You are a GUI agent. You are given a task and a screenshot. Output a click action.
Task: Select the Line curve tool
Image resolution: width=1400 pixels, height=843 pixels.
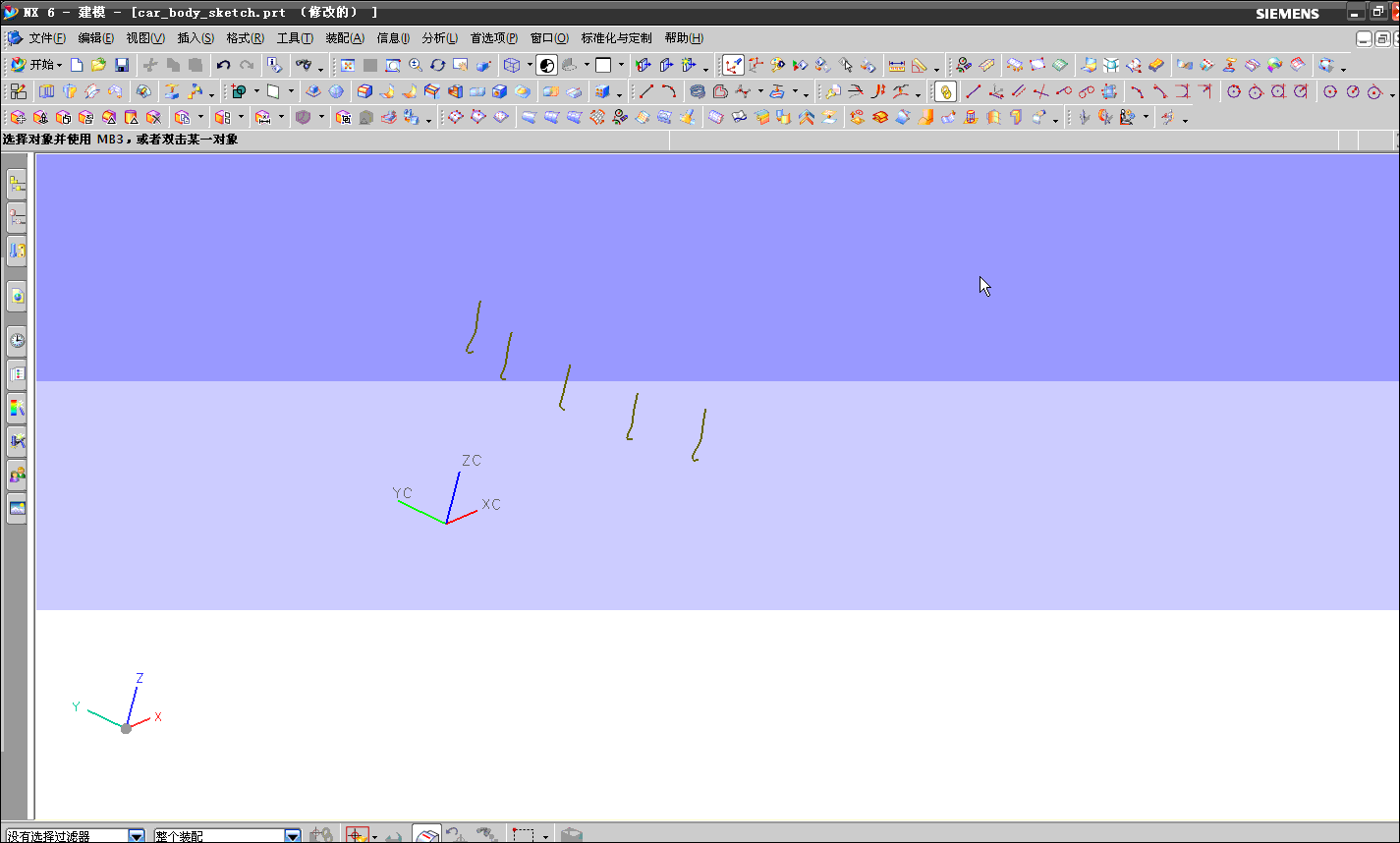click(x=646, y=91)
